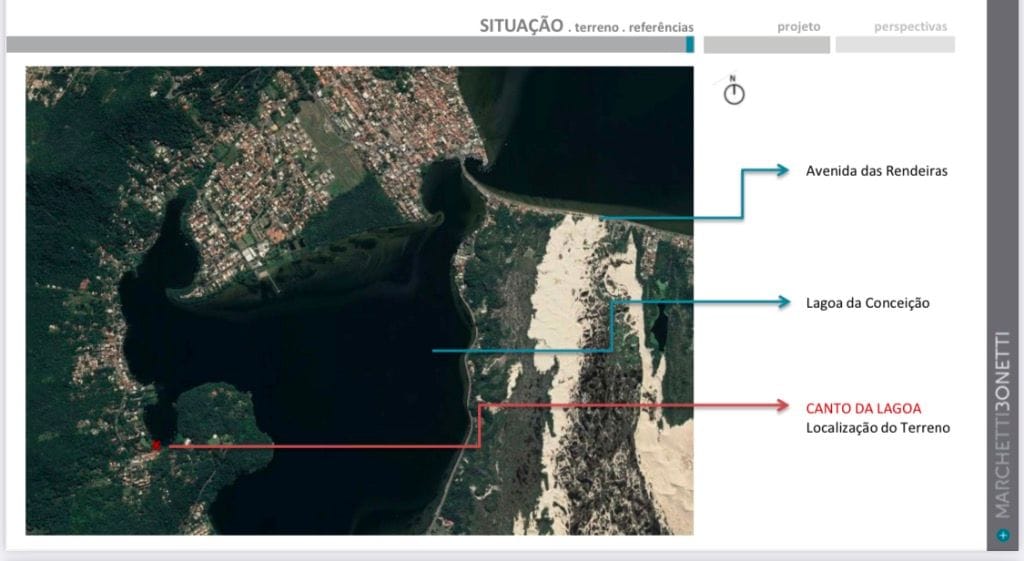The height and width of the screenshot is (561, 1024).
Task: Click the red terrain marker on the map
Action: tap(156, 445)
